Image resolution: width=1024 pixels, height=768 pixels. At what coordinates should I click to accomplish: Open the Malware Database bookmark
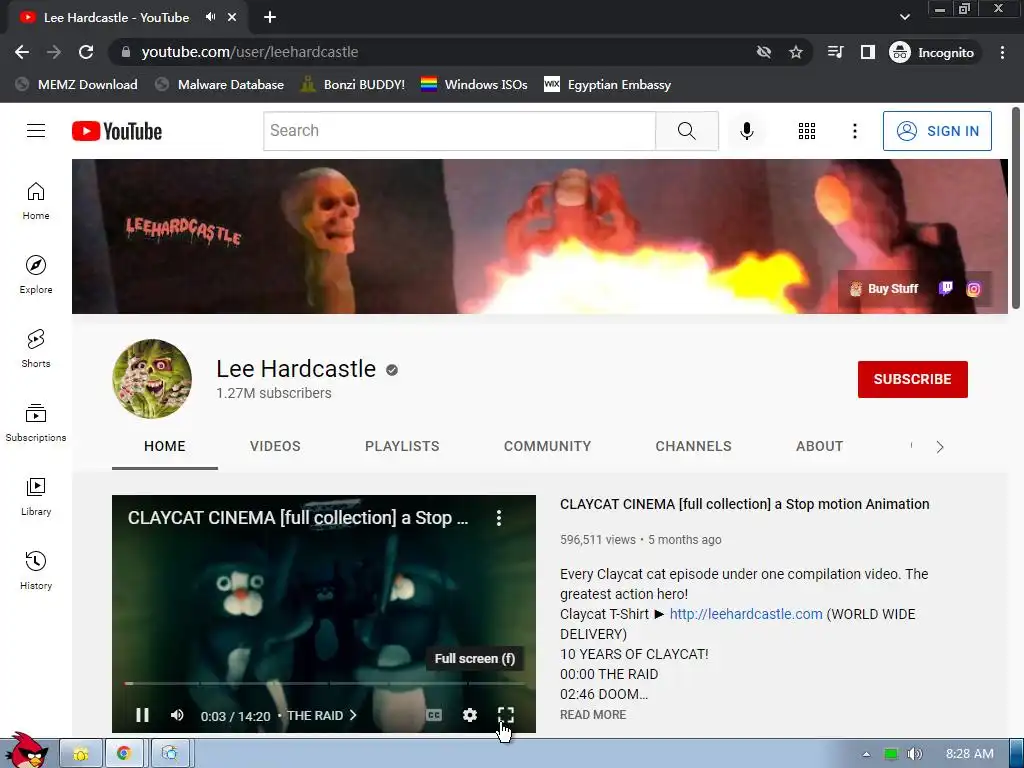[220, 84]
